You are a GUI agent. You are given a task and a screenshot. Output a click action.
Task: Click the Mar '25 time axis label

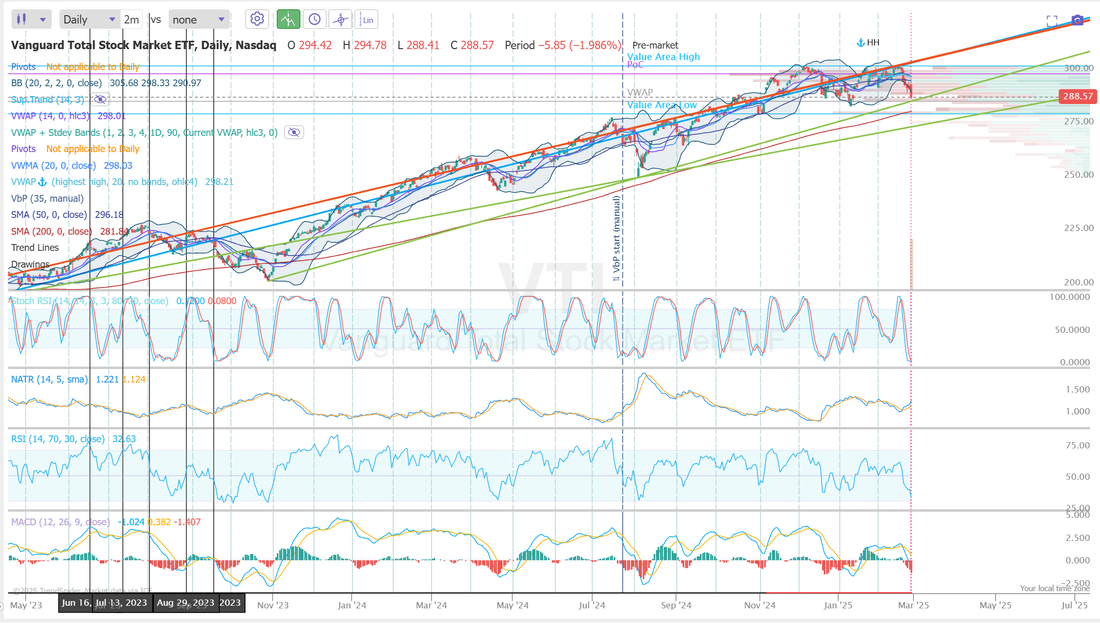(x=913, y=605)
